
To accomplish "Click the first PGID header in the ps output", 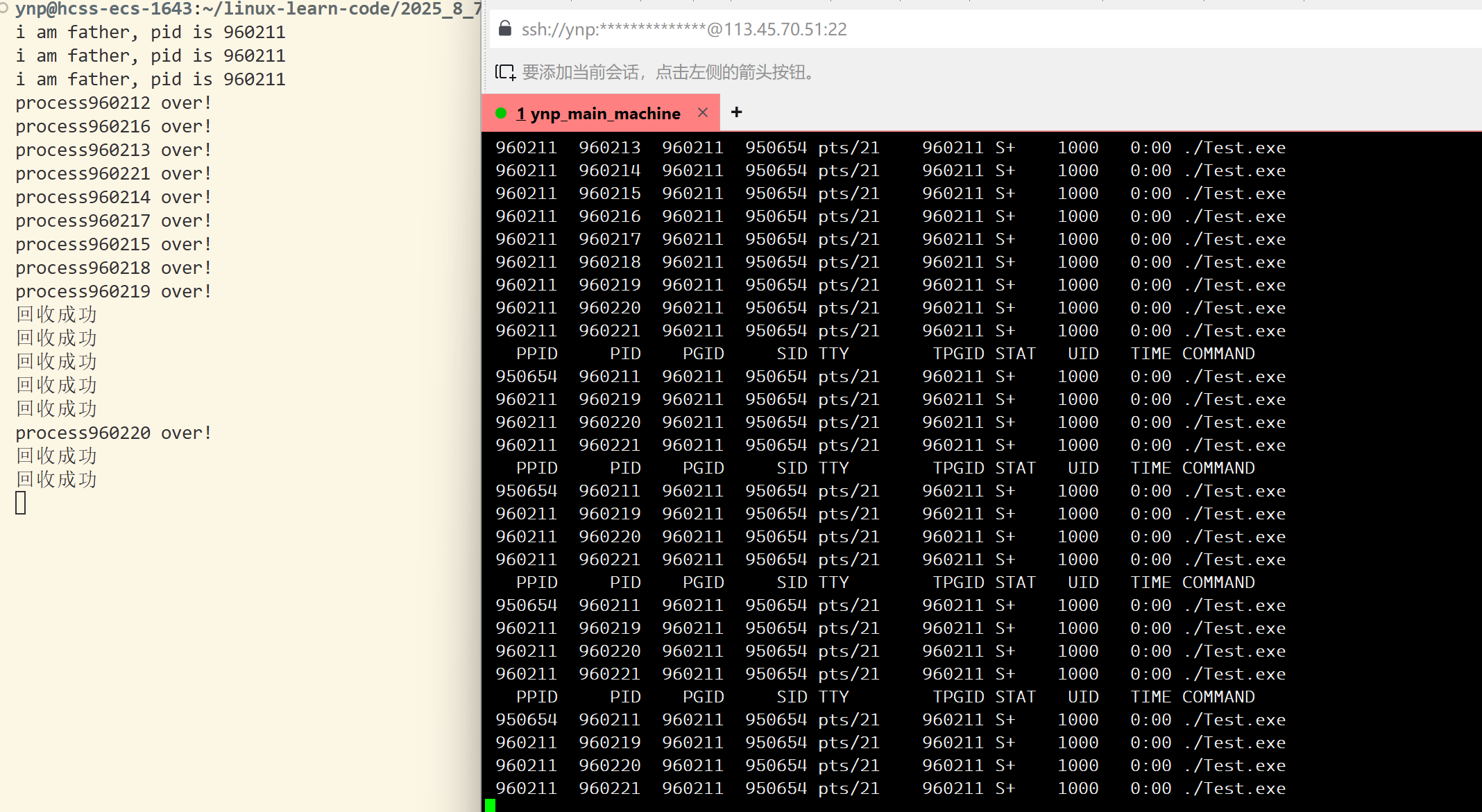I will click(704, 354).
